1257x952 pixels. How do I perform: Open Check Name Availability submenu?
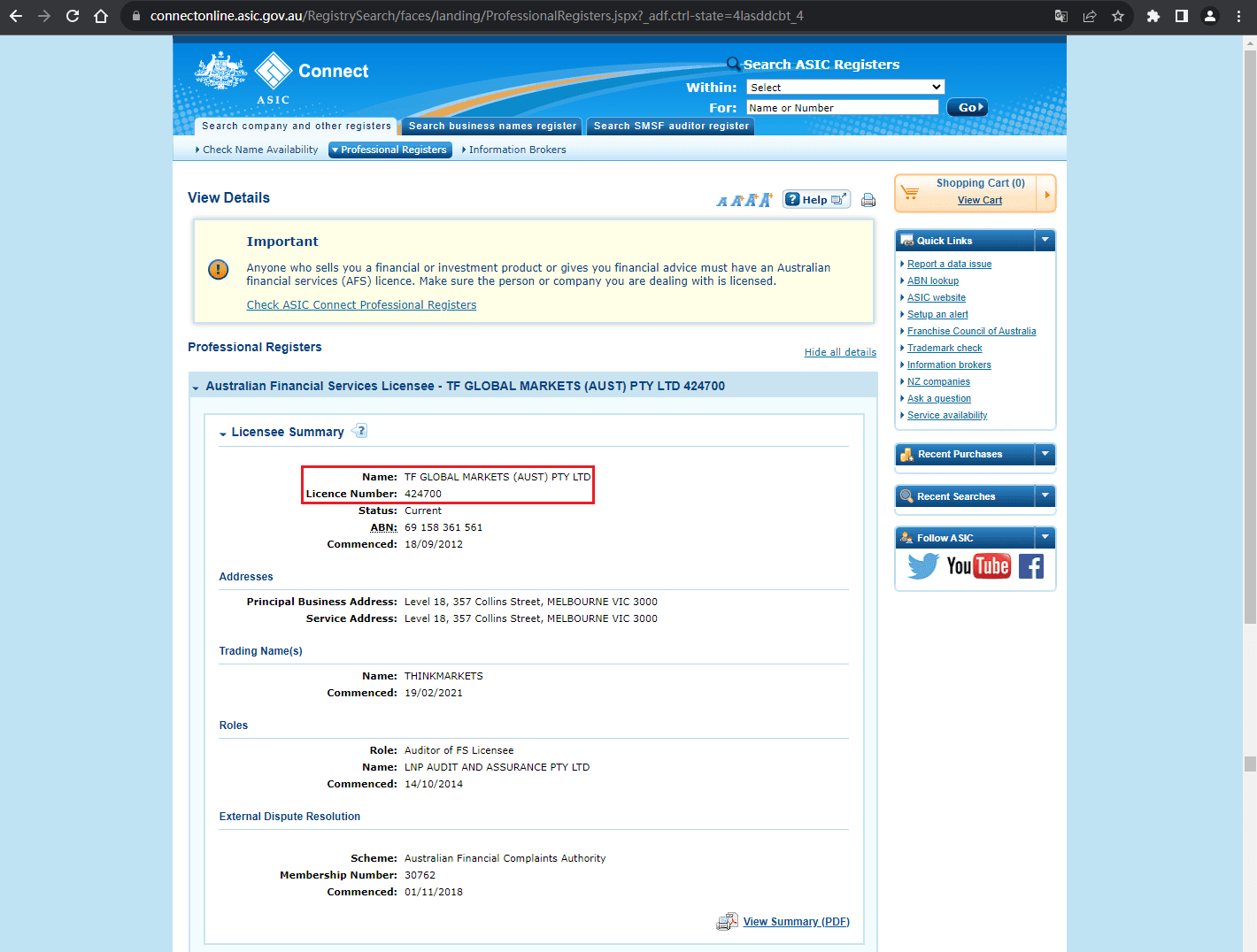pyautogui.click(x=257, y=150)
